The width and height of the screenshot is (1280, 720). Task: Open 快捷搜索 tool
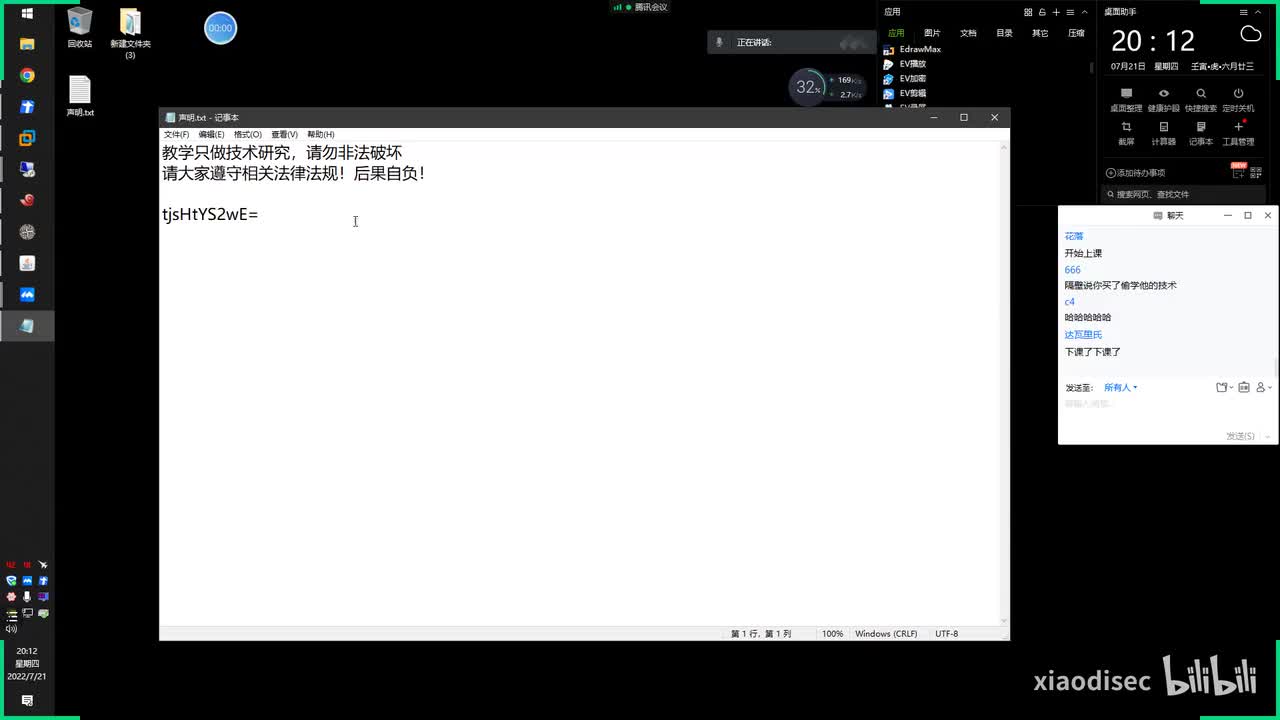click(x=1201, y=99)
